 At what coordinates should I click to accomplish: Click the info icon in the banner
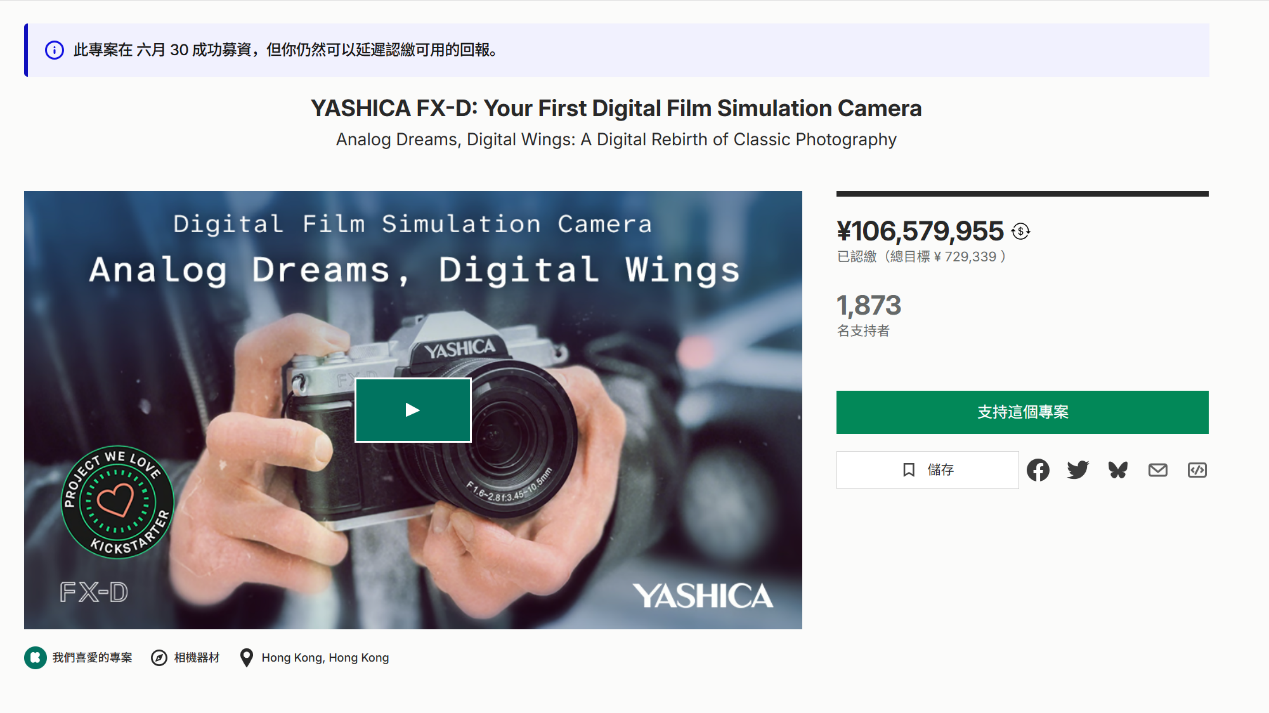[54, 50]
